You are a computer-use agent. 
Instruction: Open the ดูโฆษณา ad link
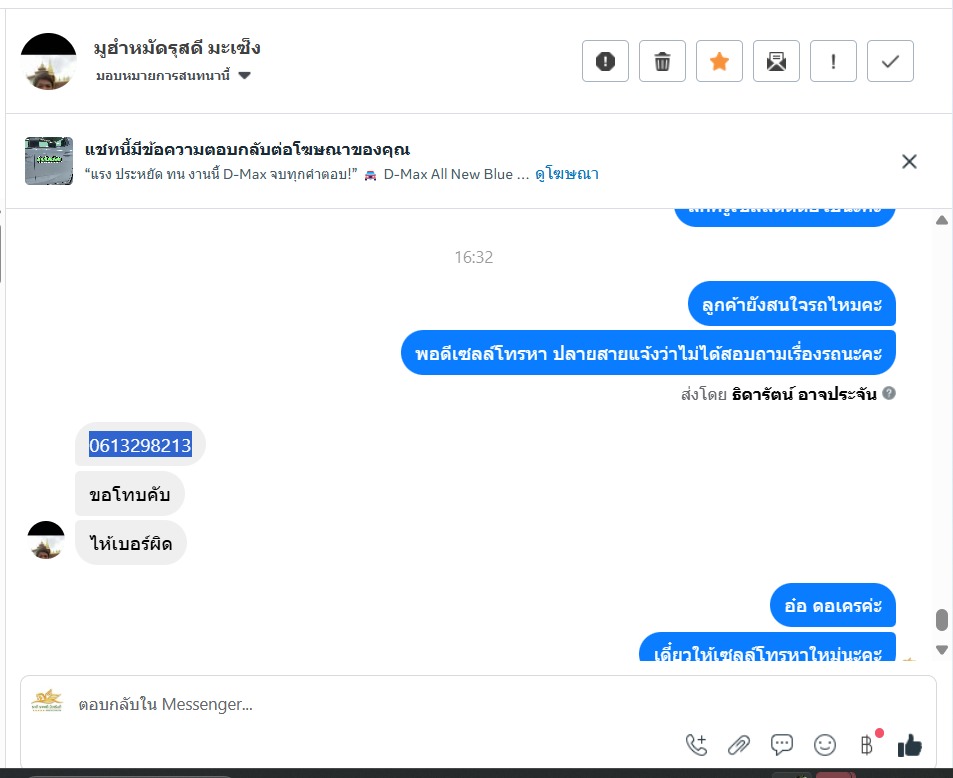pos(566,174)
